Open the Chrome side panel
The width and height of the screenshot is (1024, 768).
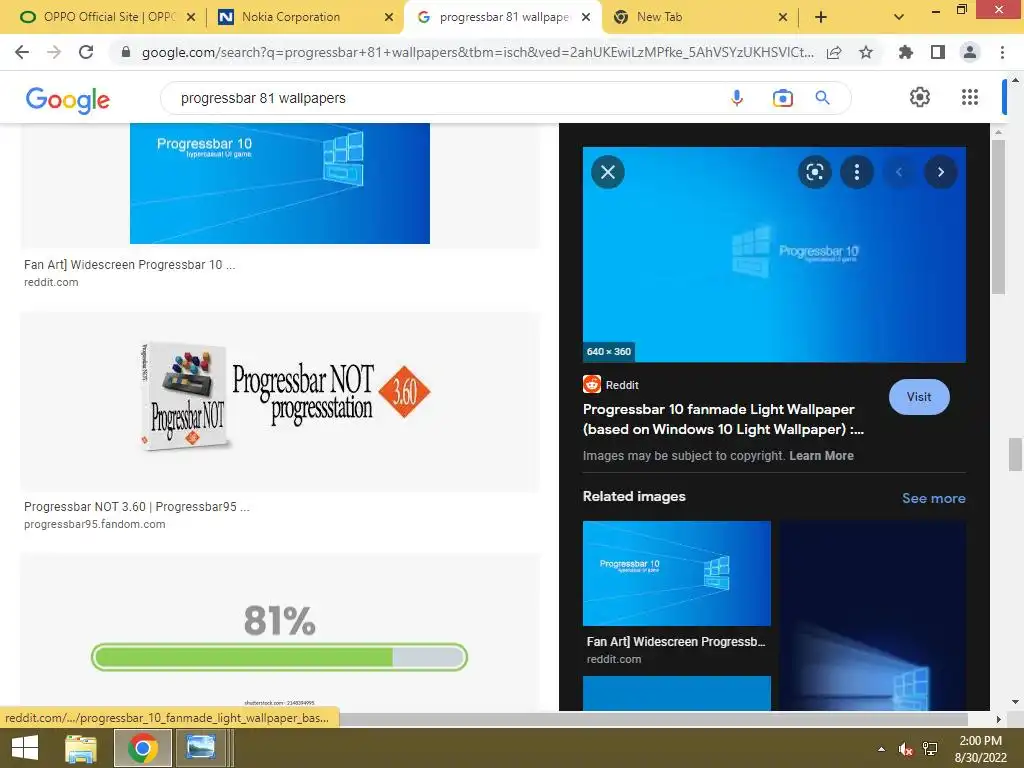938,52
